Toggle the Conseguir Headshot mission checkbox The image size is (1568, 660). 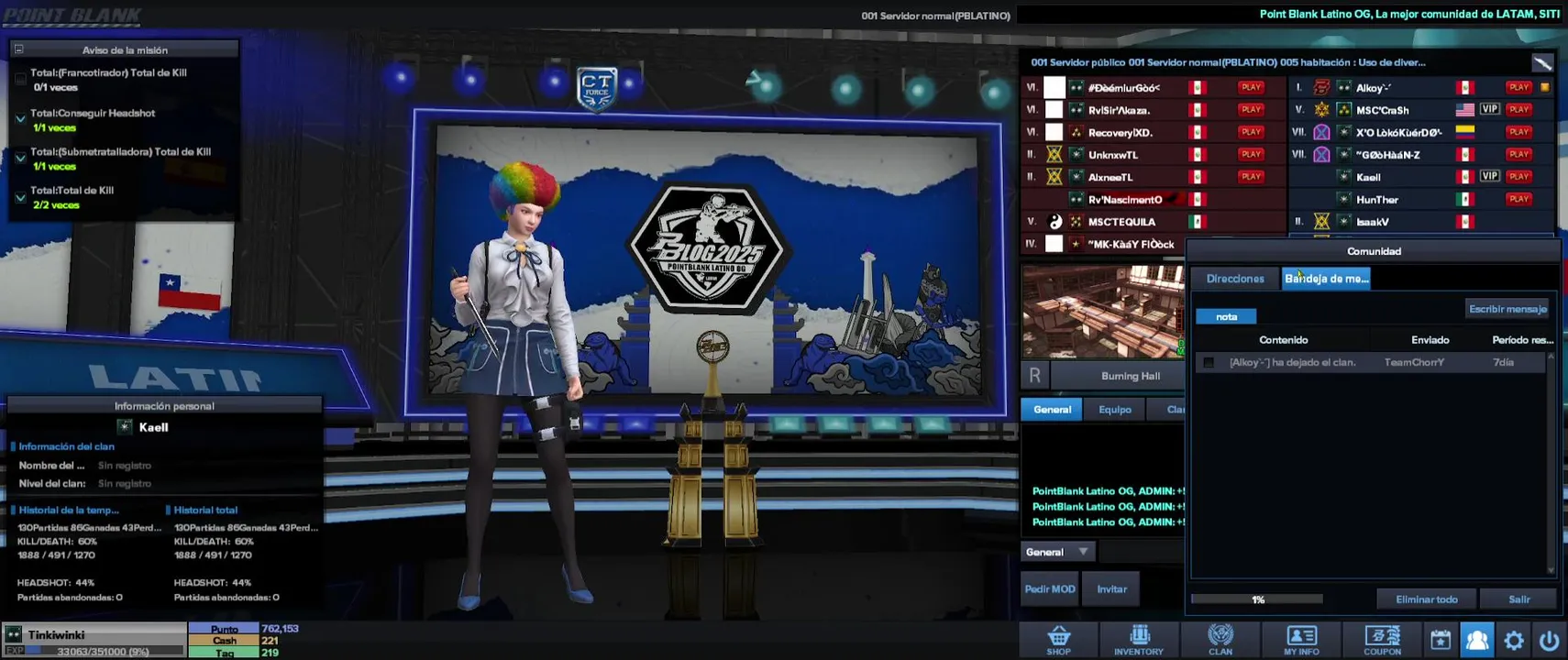[x=20, y=119]
